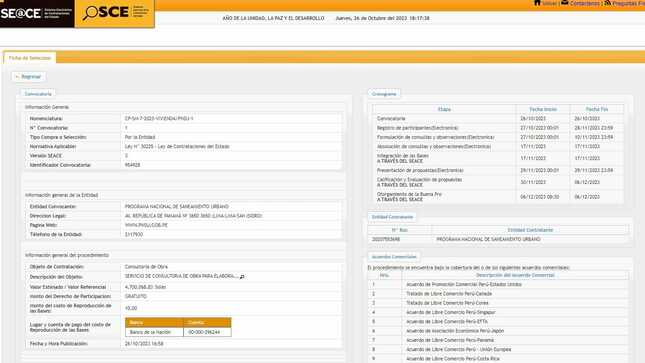Viewport: 645px width, 363px height.
Task: Click Acuerdo de Libre Comercio Perú-EFTA
Action: click(447, 321)
